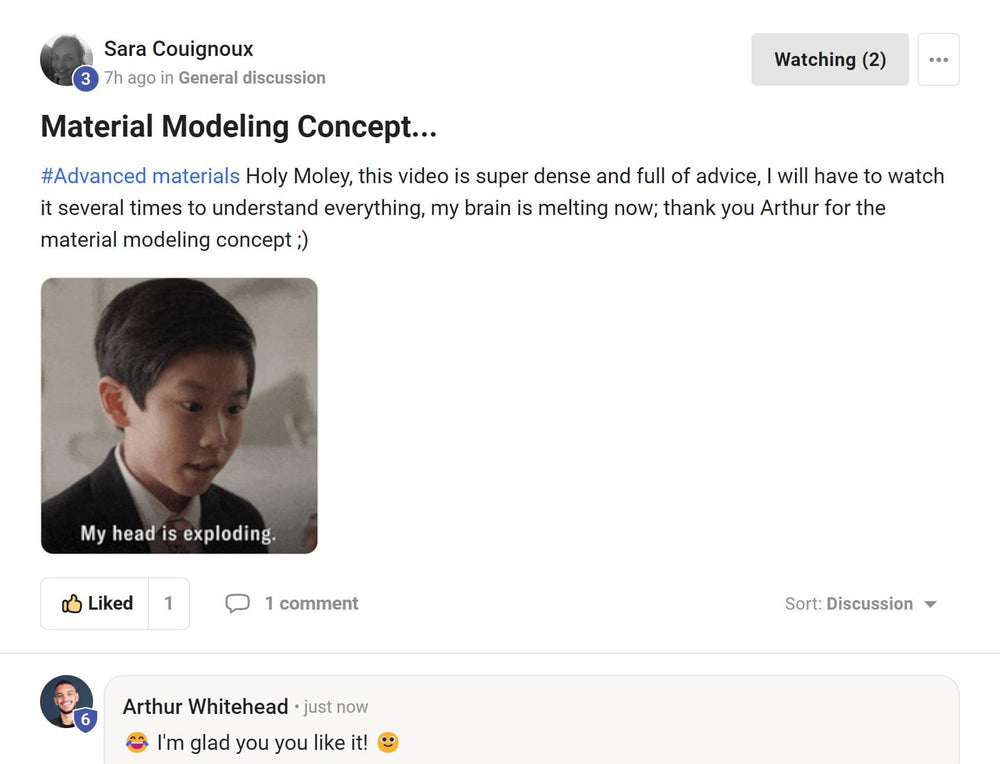The image size is (1000, 764).
Task: Click the level 6 shield badge
Action: click(86, 720)
